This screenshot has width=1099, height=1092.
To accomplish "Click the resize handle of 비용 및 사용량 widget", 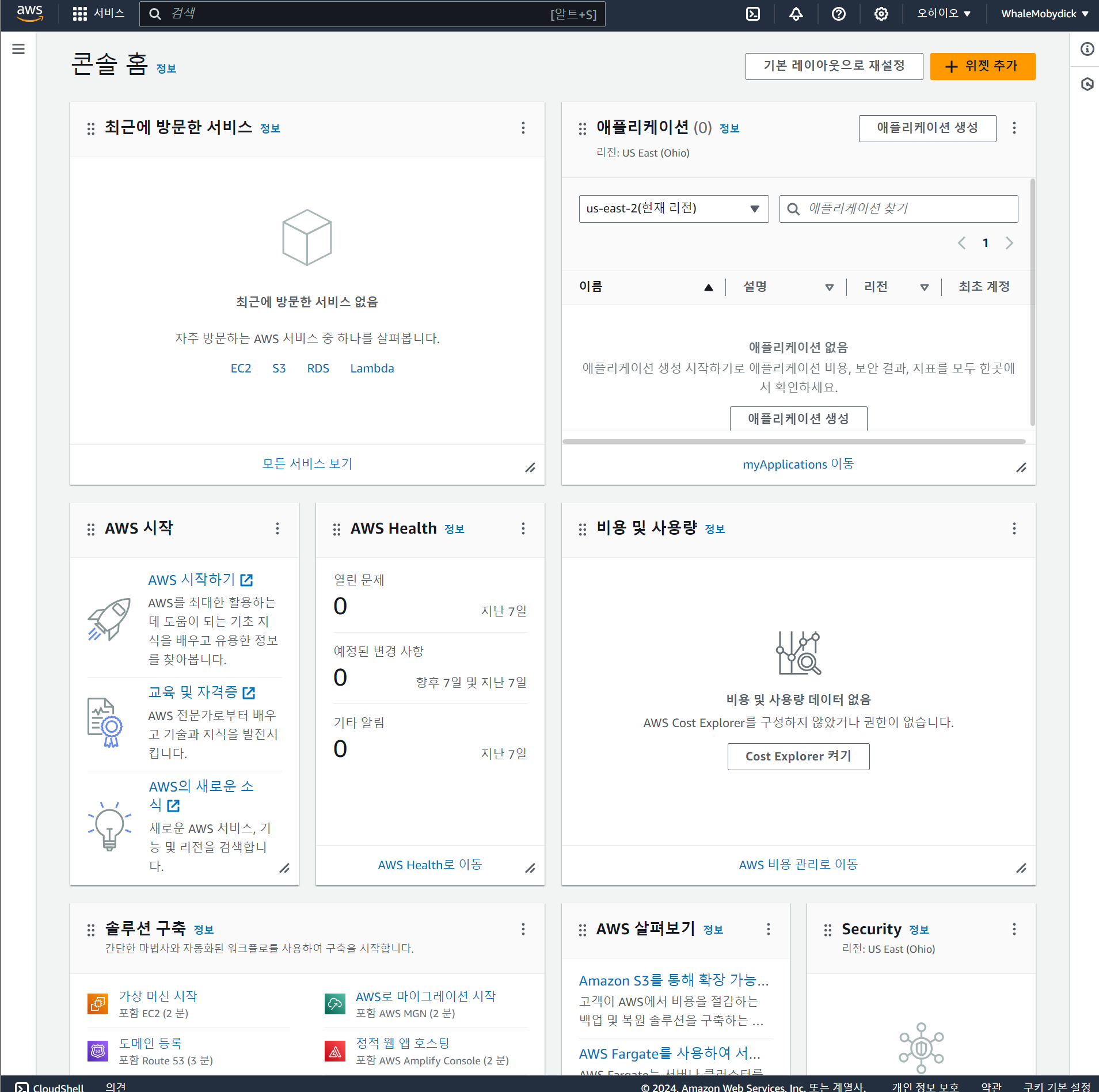I will click(x=1021, y=869).
